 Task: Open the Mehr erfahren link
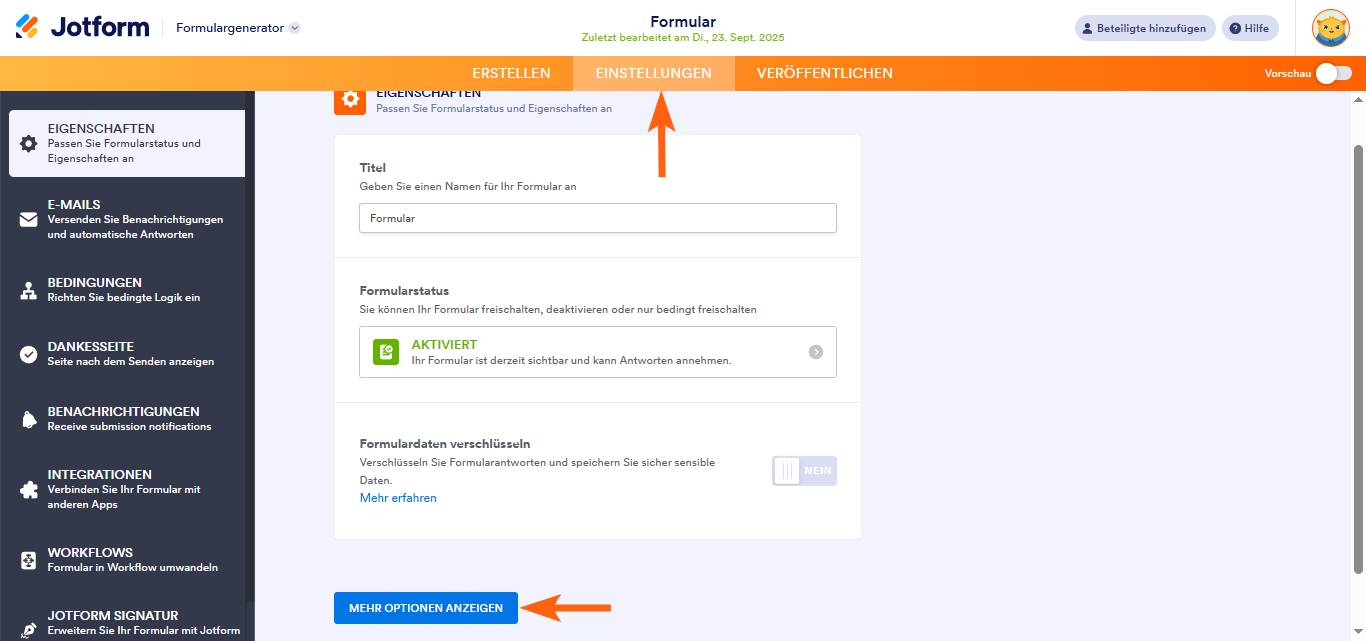tap(398, 498)
